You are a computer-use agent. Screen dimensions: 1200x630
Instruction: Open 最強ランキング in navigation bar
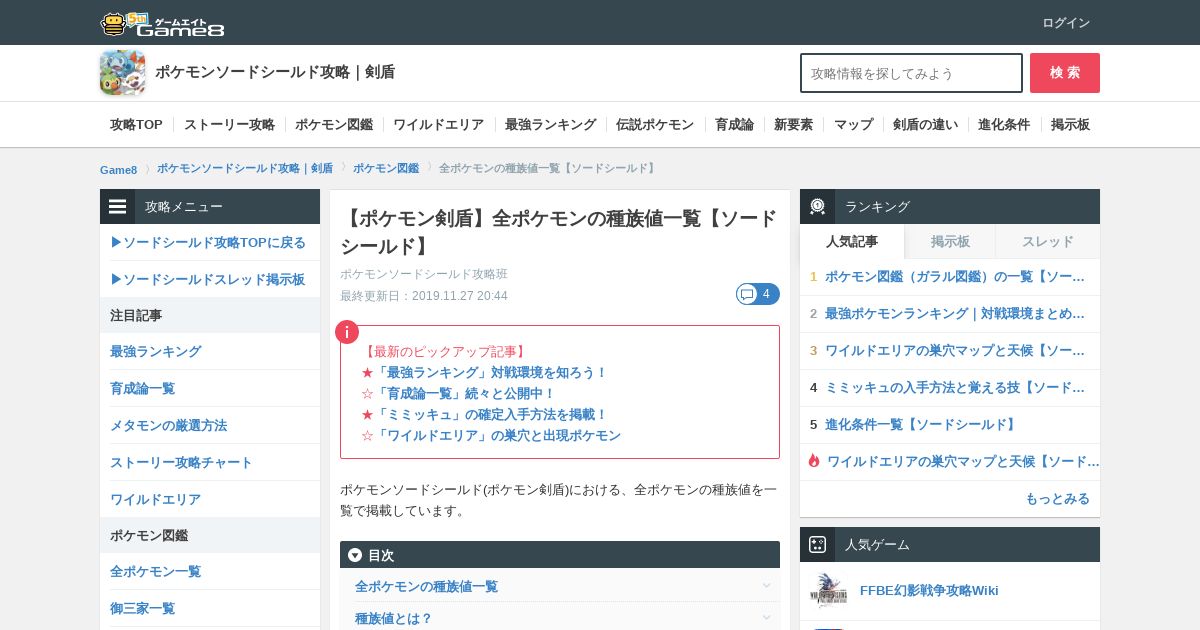pos(550,125)
